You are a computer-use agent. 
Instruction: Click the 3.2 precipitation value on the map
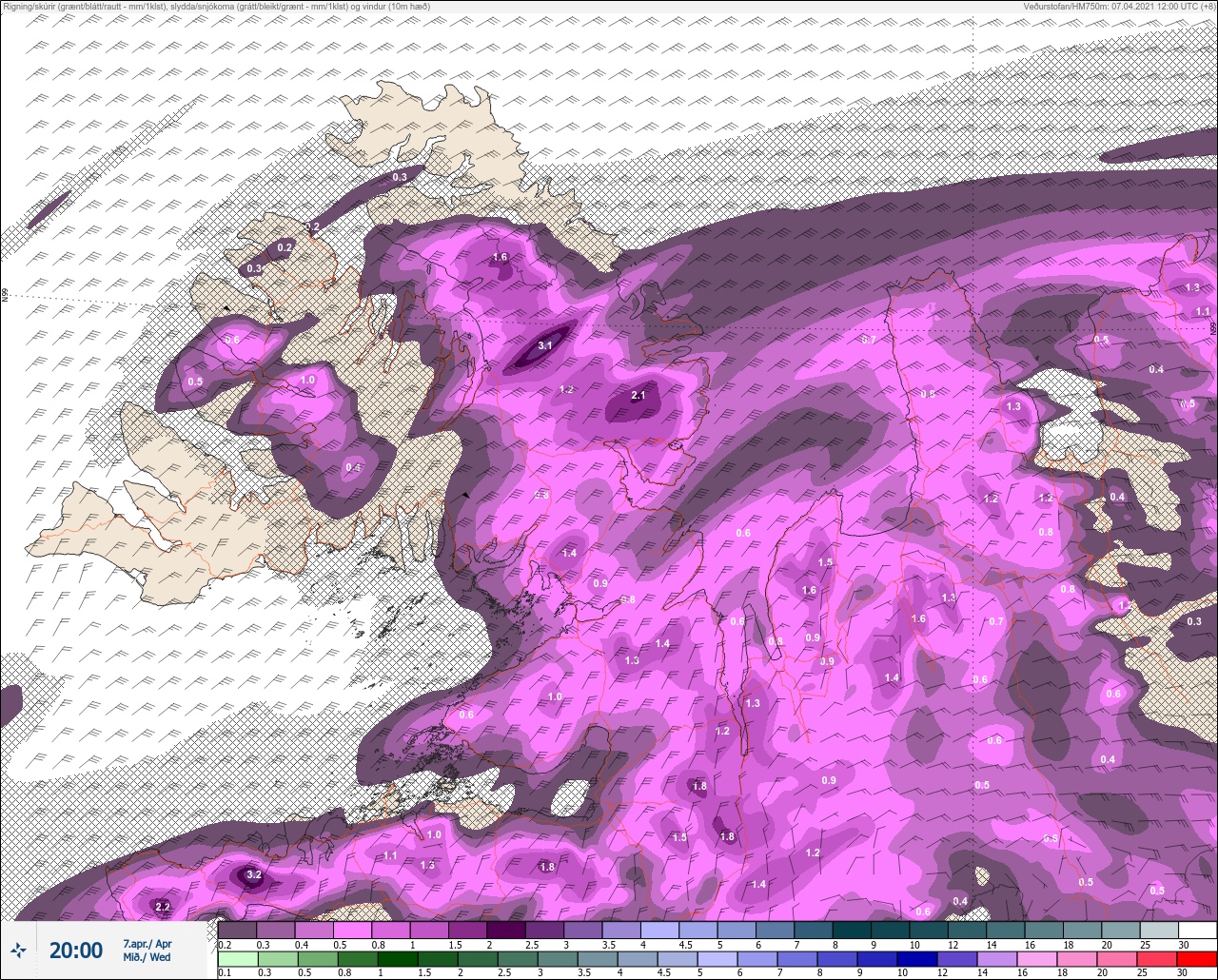(x=253, y=874)
